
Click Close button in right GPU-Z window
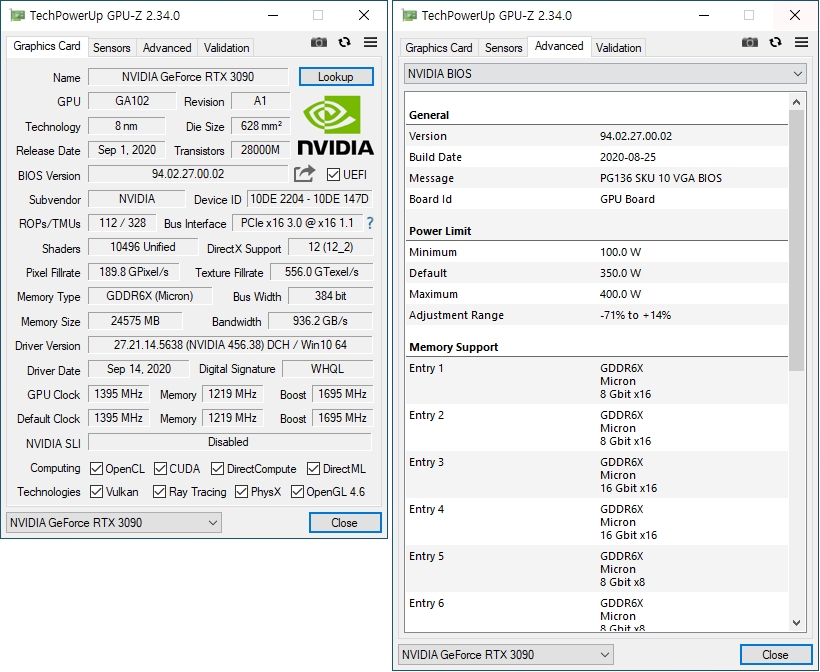(x=776, y=654)
